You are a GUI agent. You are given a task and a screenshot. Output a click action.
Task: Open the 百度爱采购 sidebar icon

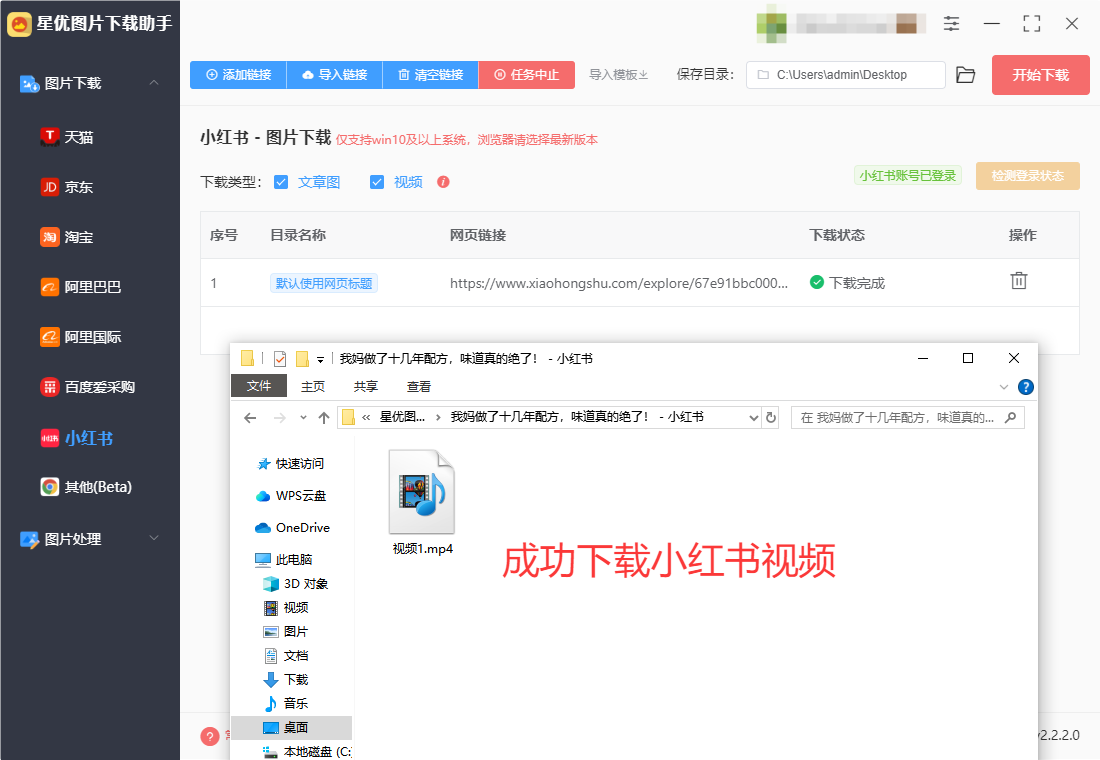click(x=49, y=387)
